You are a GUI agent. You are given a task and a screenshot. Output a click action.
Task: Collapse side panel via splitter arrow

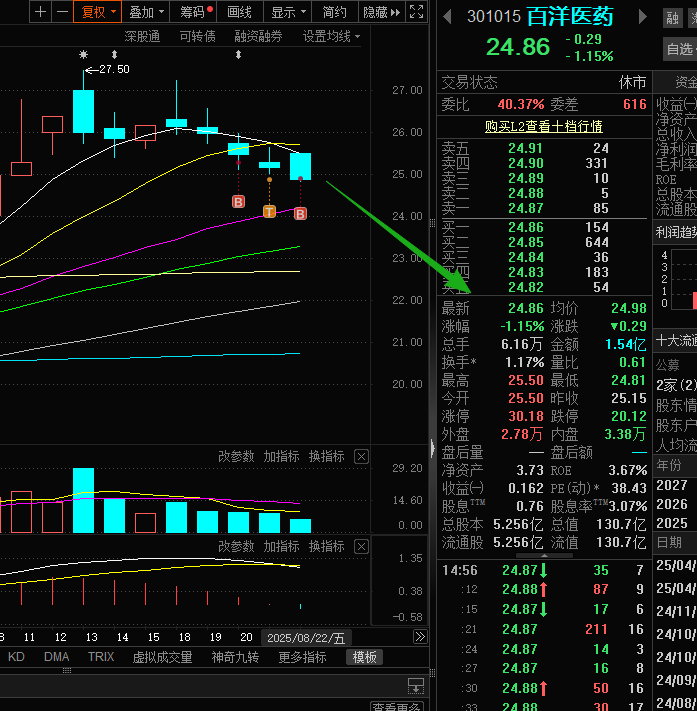point(432,448)
